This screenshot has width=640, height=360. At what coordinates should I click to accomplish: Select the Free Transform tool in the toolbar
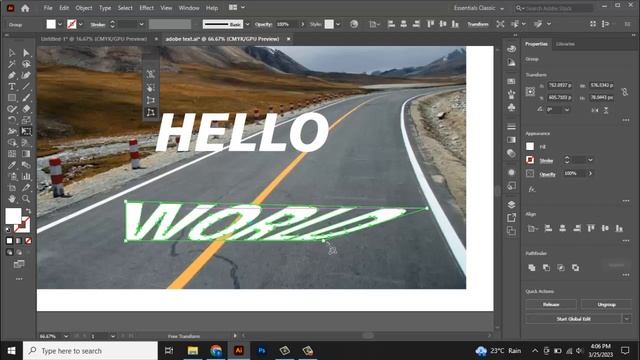click(x=26, y=131)
